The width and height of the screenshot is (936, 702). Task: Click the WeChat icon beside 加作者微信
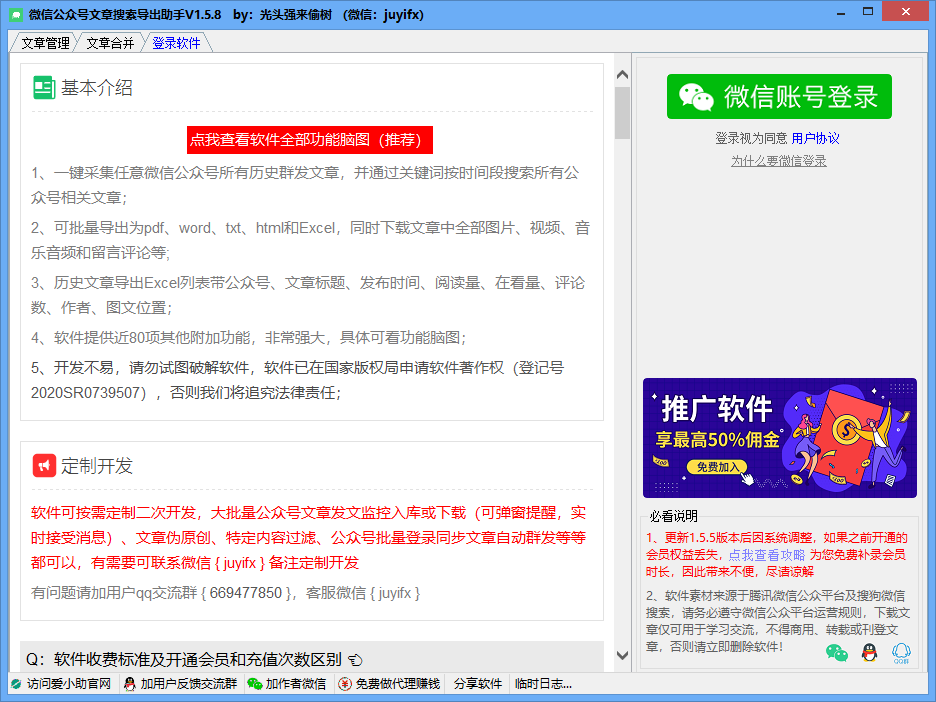255,684
